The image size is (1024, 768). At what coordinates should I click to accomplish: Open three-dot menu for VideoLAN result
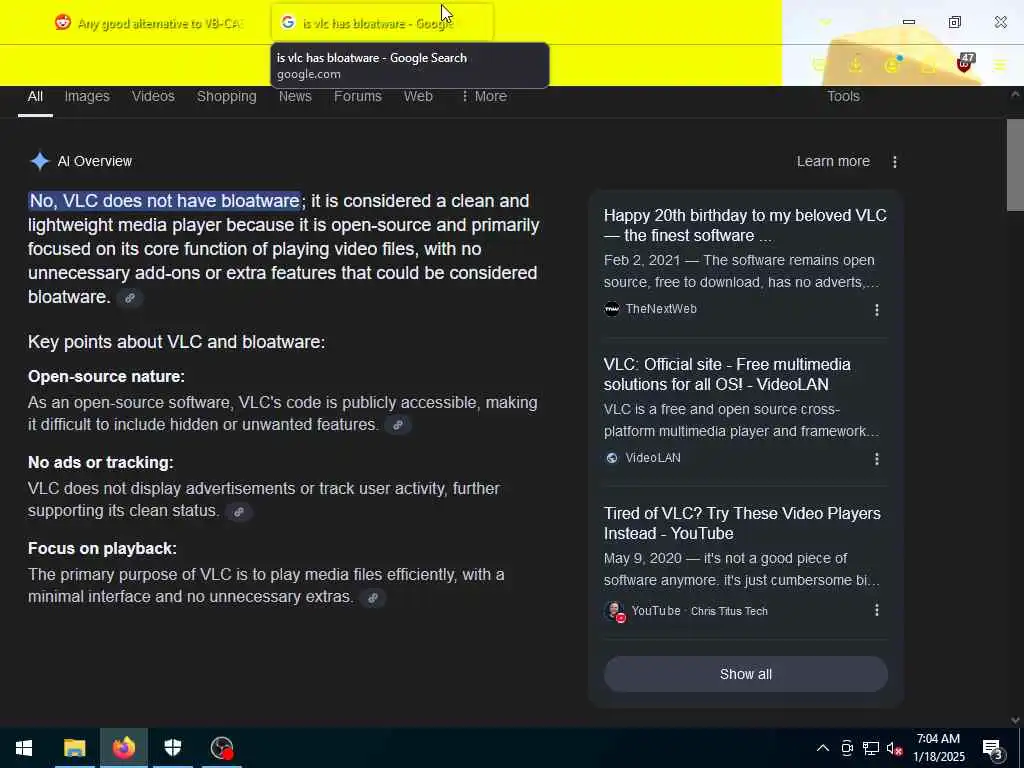point(876,459)
